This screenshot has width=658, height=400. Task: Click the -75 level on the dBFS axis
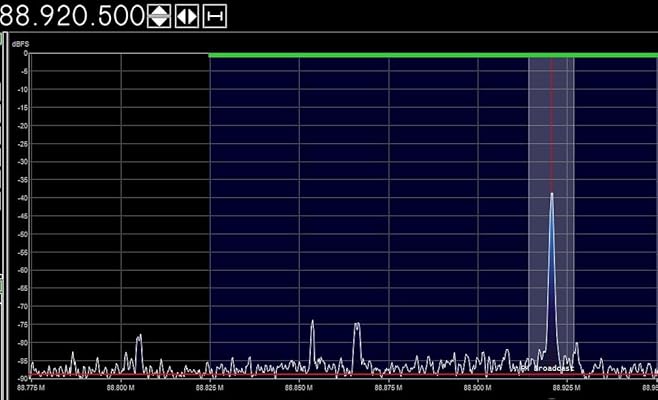tap(23, 324)
